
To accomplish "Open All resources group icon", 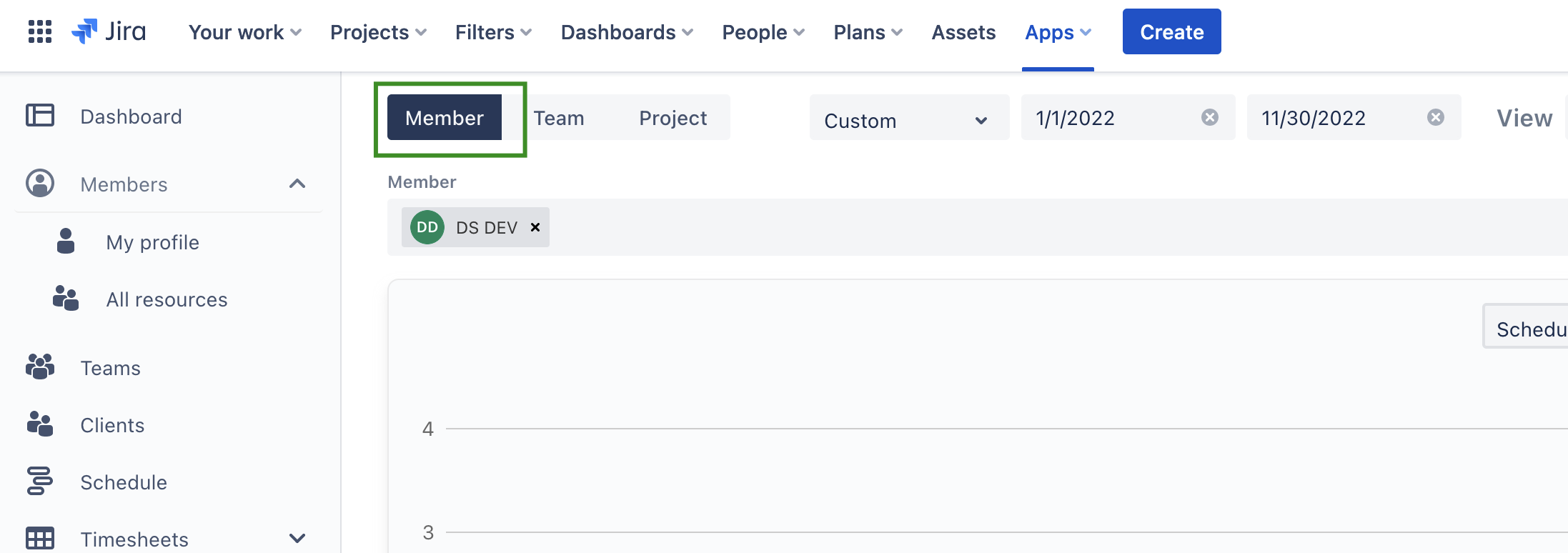I will (66, 299).
